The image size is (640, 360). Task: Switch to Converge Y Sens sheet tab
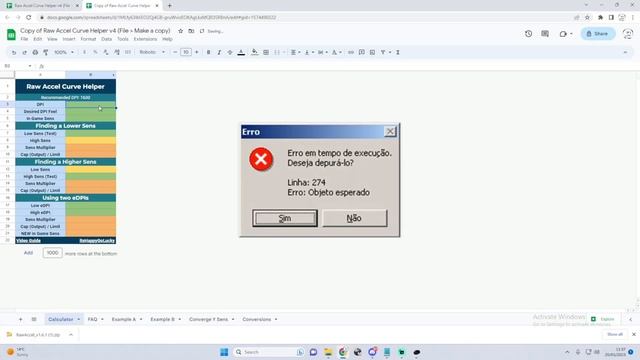tap(209, 319)
